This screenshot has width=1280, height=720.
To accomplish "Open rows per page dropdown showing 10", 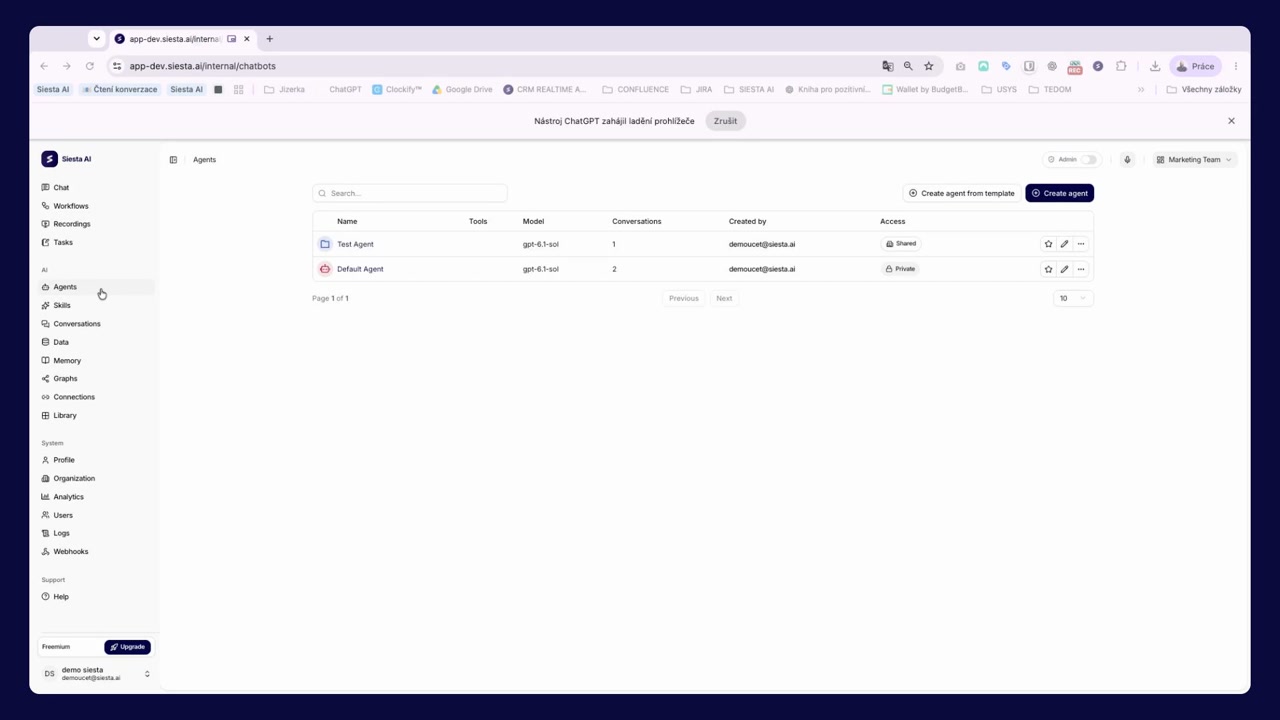I will (1072, 298).
